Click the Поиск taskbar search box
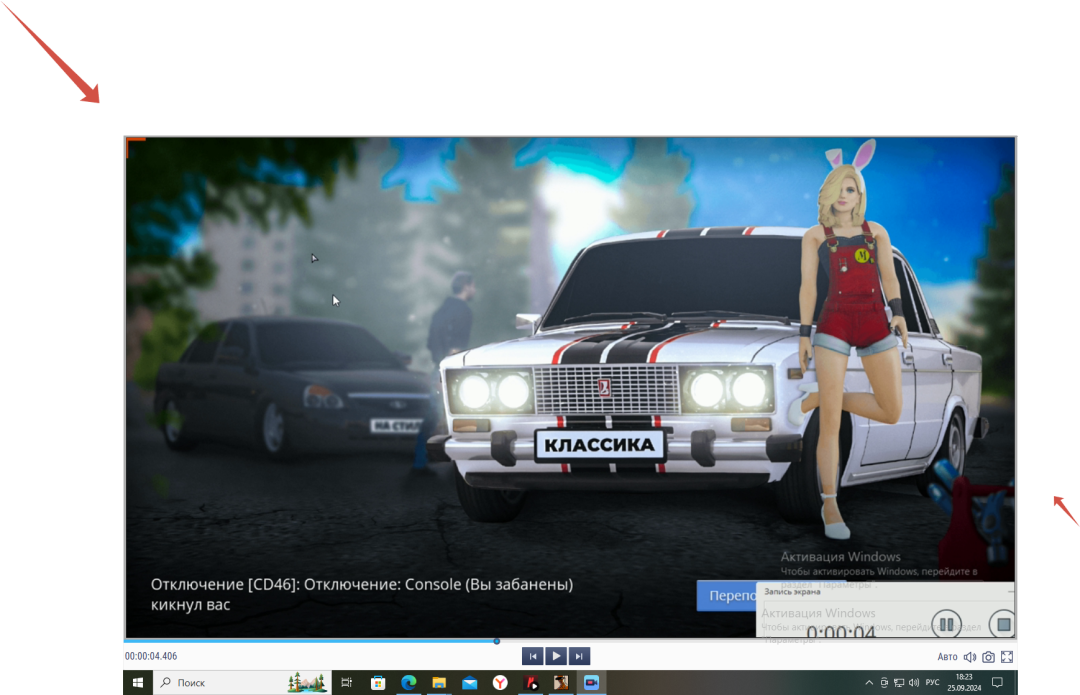 [x=241, y=683]
